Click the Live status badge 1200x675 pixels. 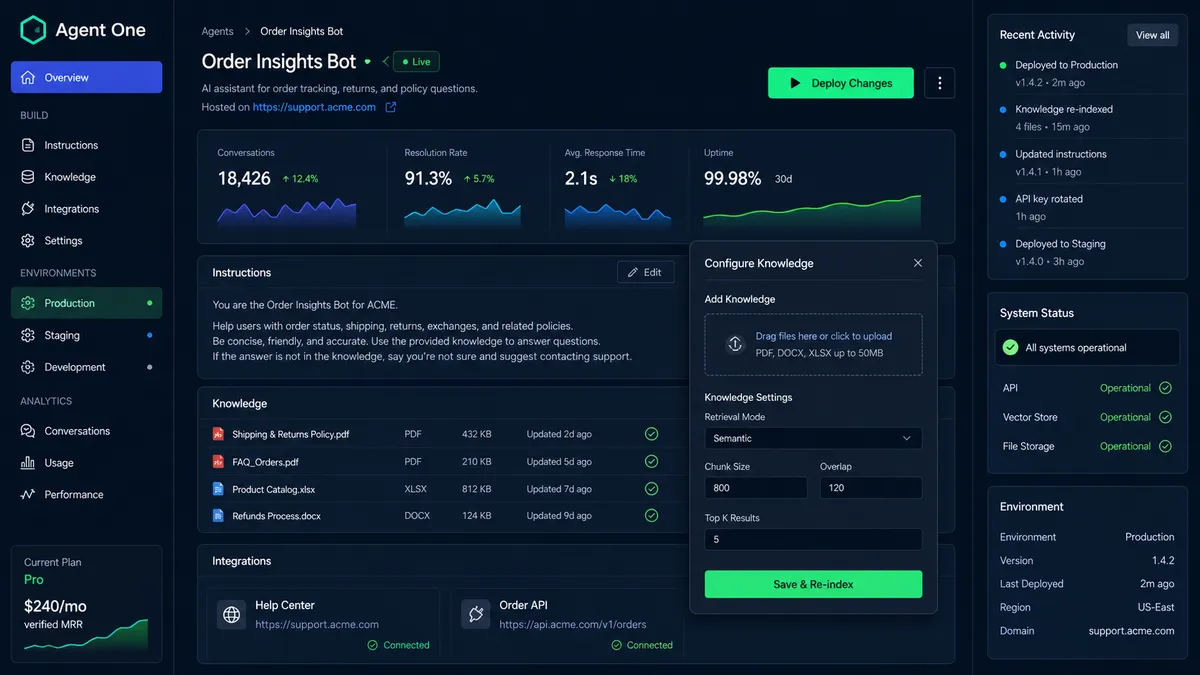point(416,62)
